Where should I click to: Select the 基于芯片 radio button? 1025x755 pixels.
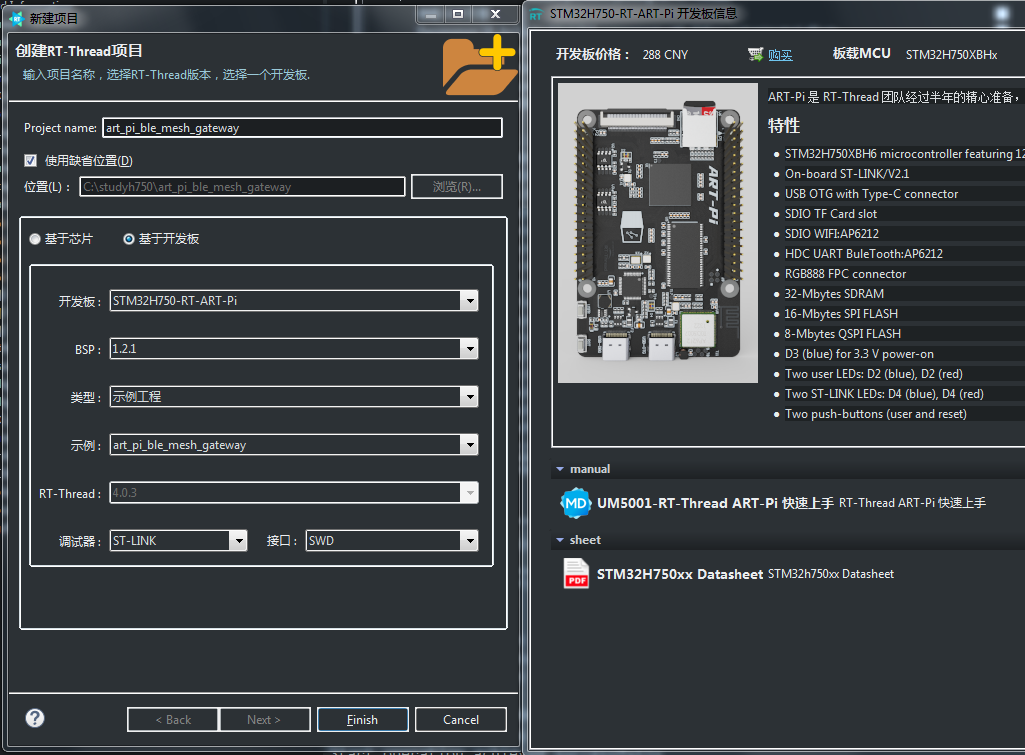tap(35, 237)
